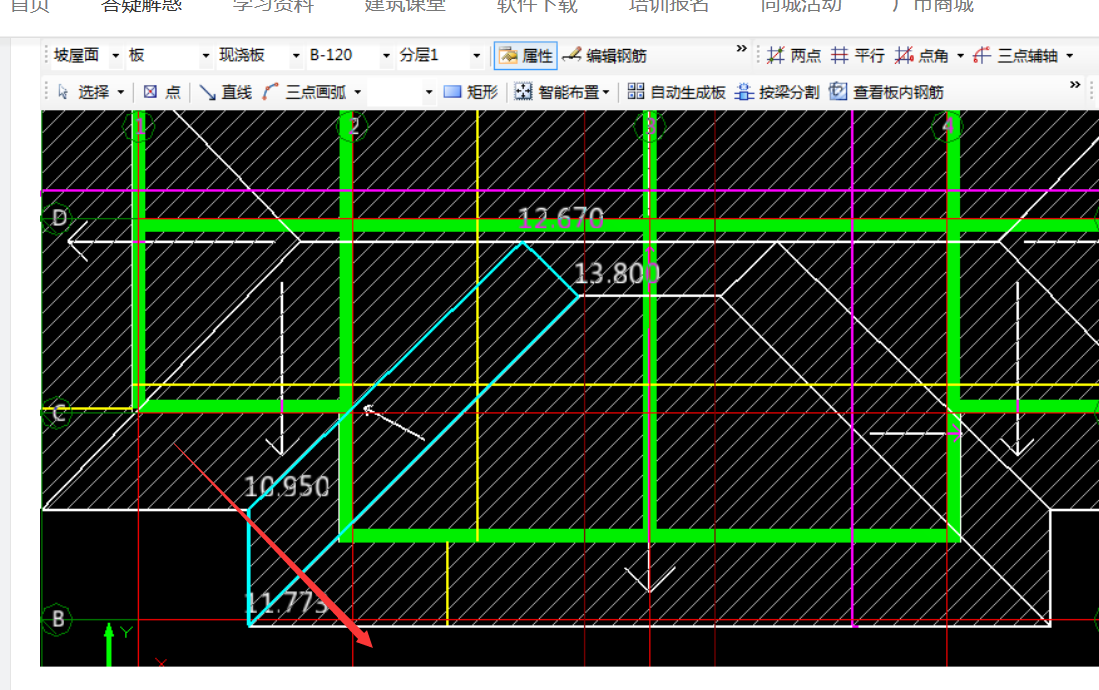
Task: Expand the 智能布置 dropdown arrow
Action: (606, 92)
